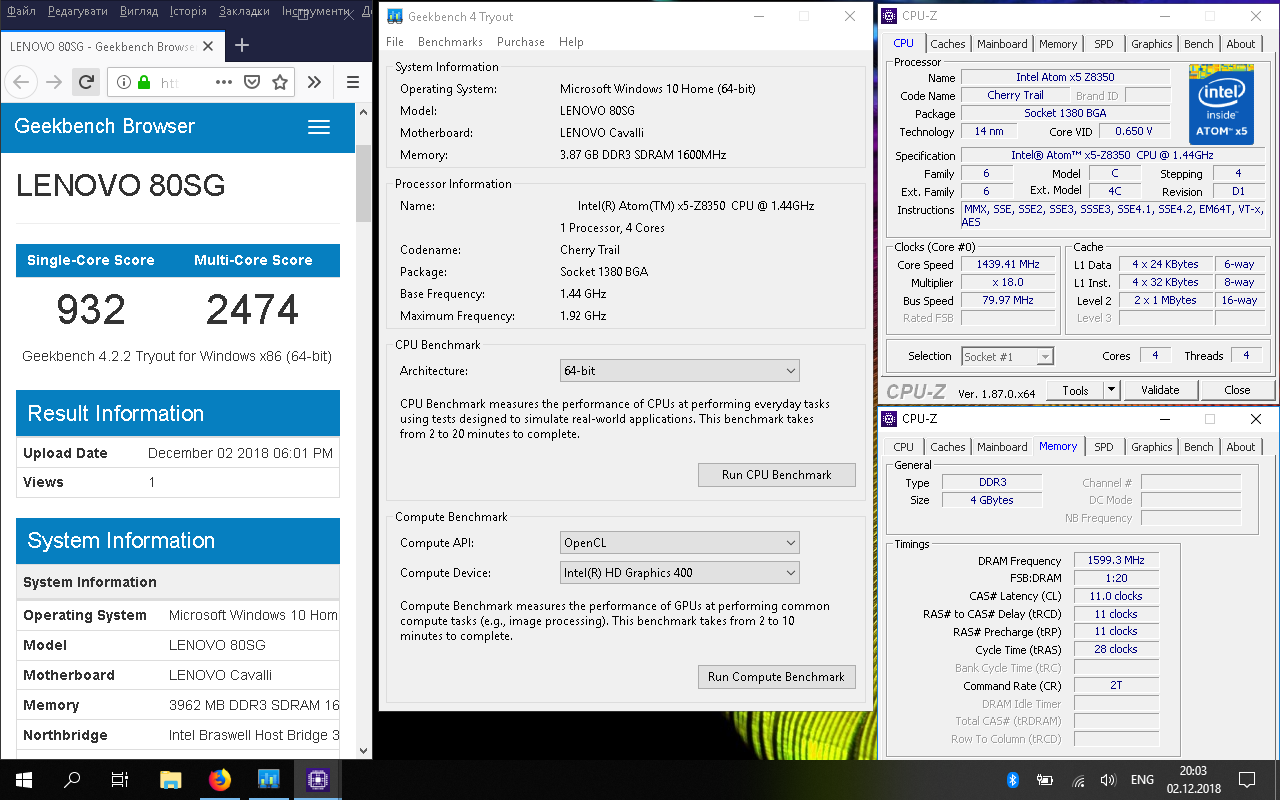Switch ENG input language indicator

click(1142, 780)
